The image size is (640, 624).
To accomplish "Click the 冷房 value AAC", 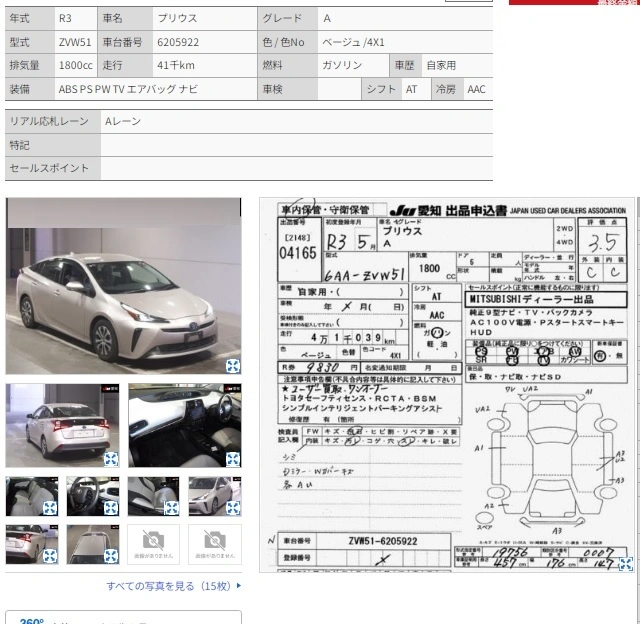I will [478, 89].
